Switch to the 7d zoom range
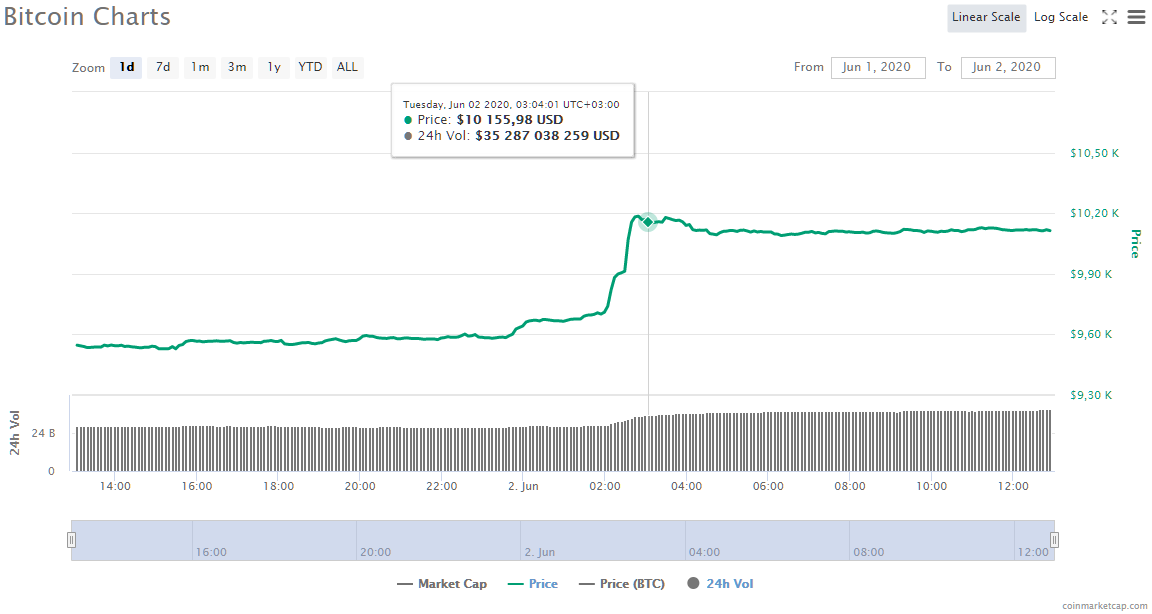This screenshot has width=1152, height=614. (162, 67)
